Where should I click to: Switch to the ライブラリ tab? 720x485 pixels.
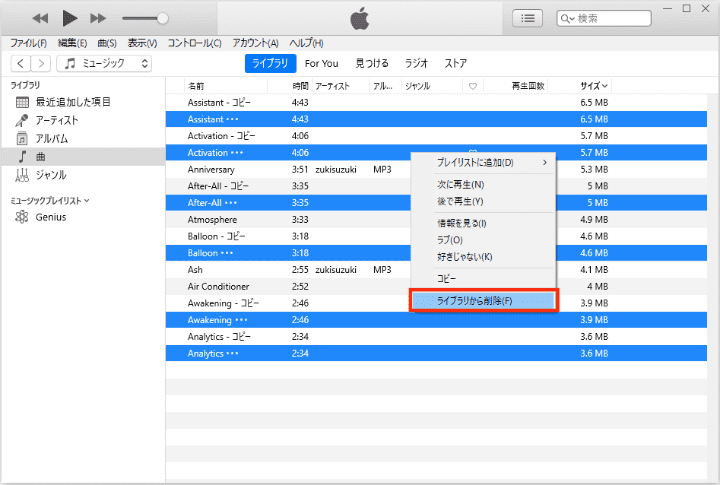[x=270, y=63]
